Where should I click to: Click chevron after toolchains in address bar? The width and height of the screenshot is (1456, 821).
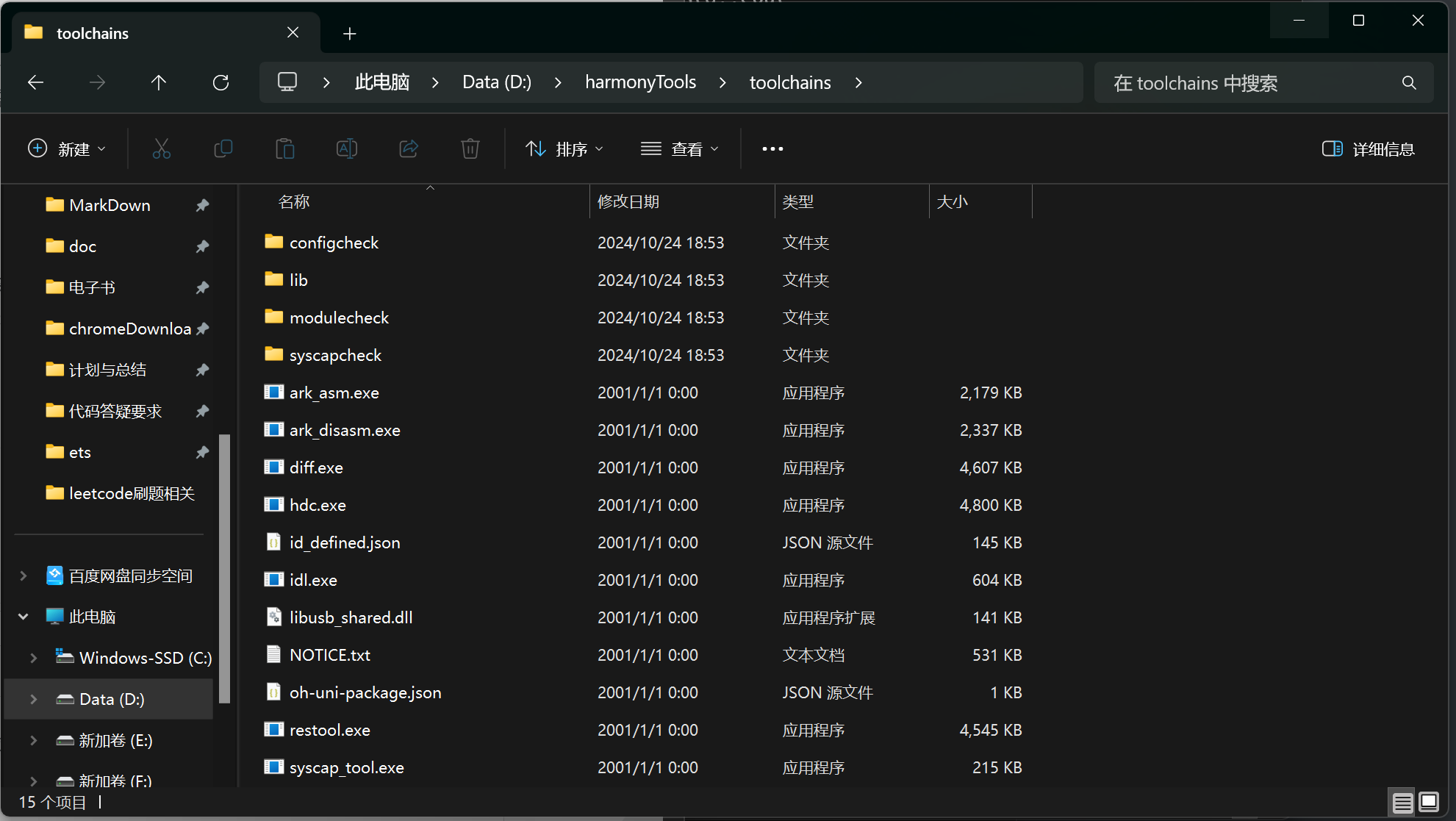[x=858, y=82]
